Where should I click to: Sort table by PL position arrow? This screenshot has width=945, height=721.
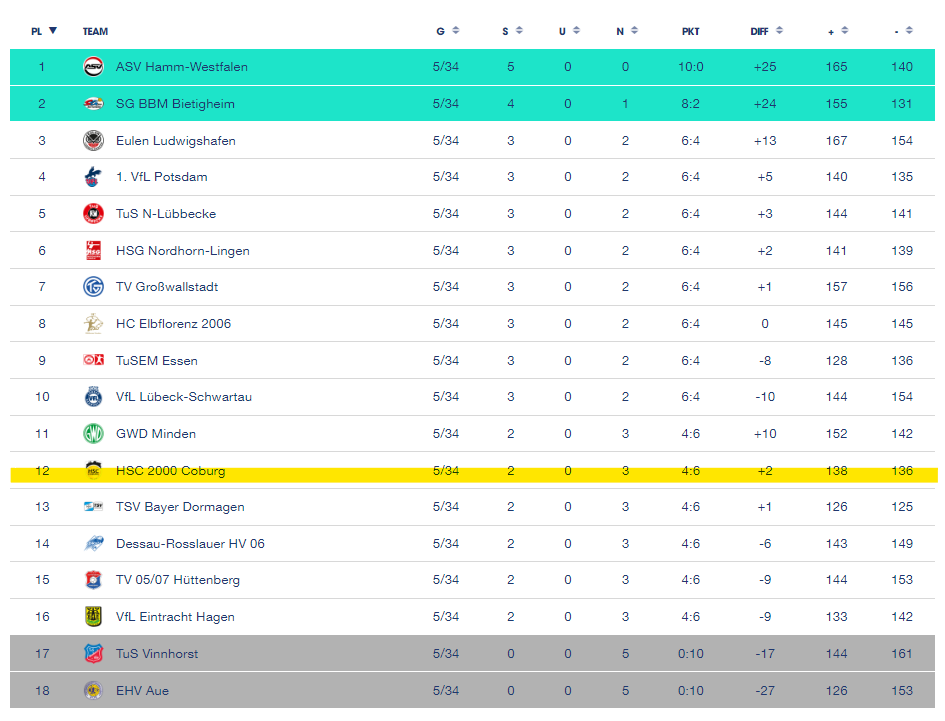pos(53,31)
